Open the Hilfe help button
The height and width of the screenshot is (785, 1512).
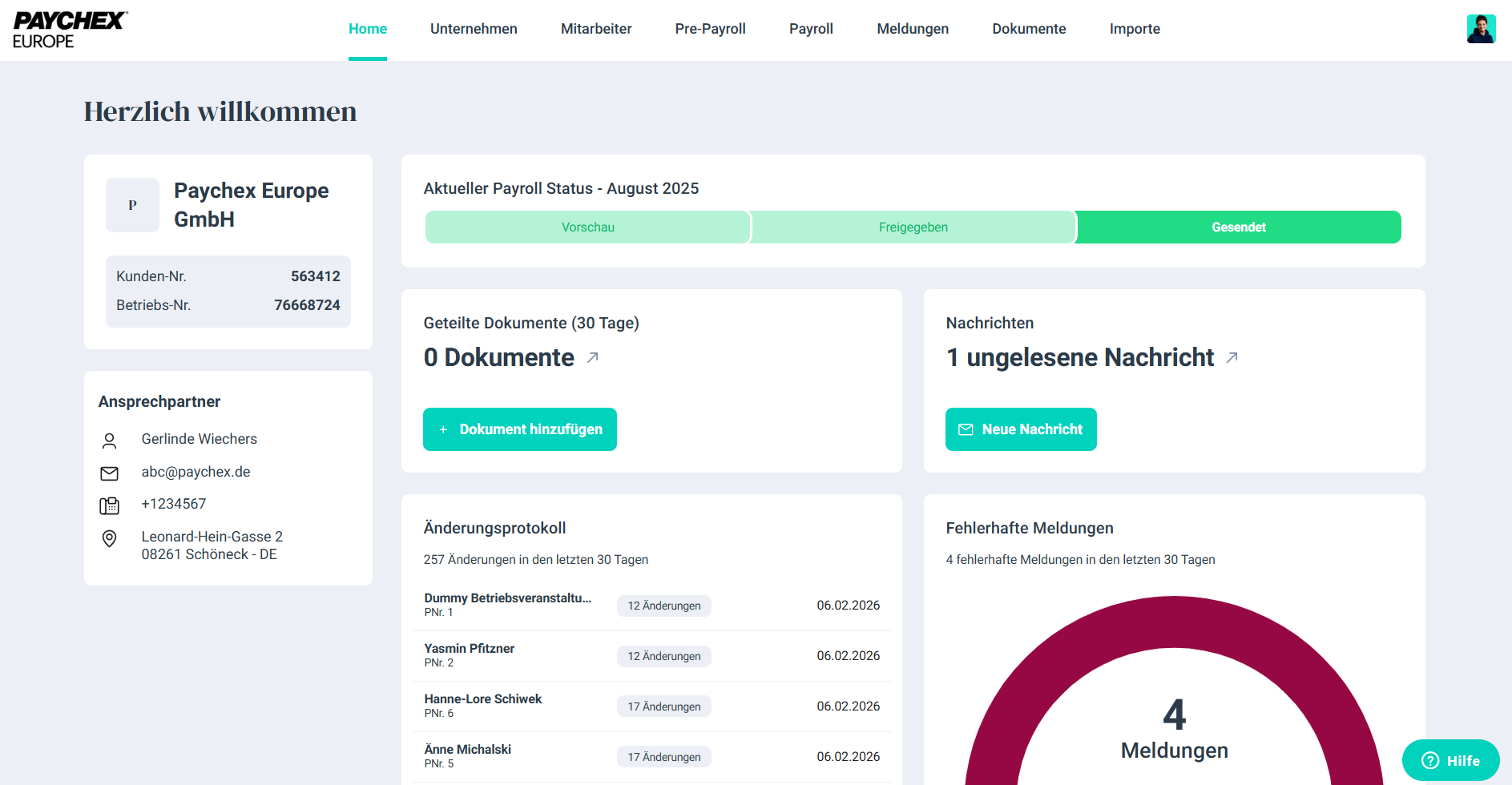pos(1450,760)
